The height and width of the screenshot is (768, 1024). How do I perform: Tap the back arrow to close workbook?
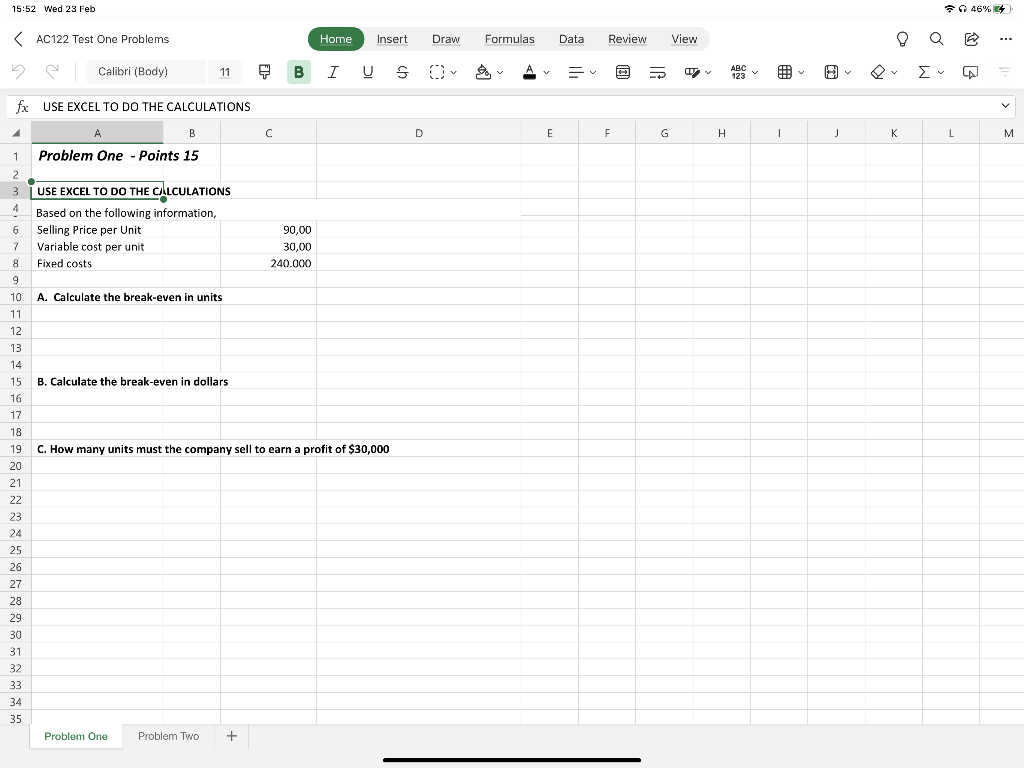[18, 39]
